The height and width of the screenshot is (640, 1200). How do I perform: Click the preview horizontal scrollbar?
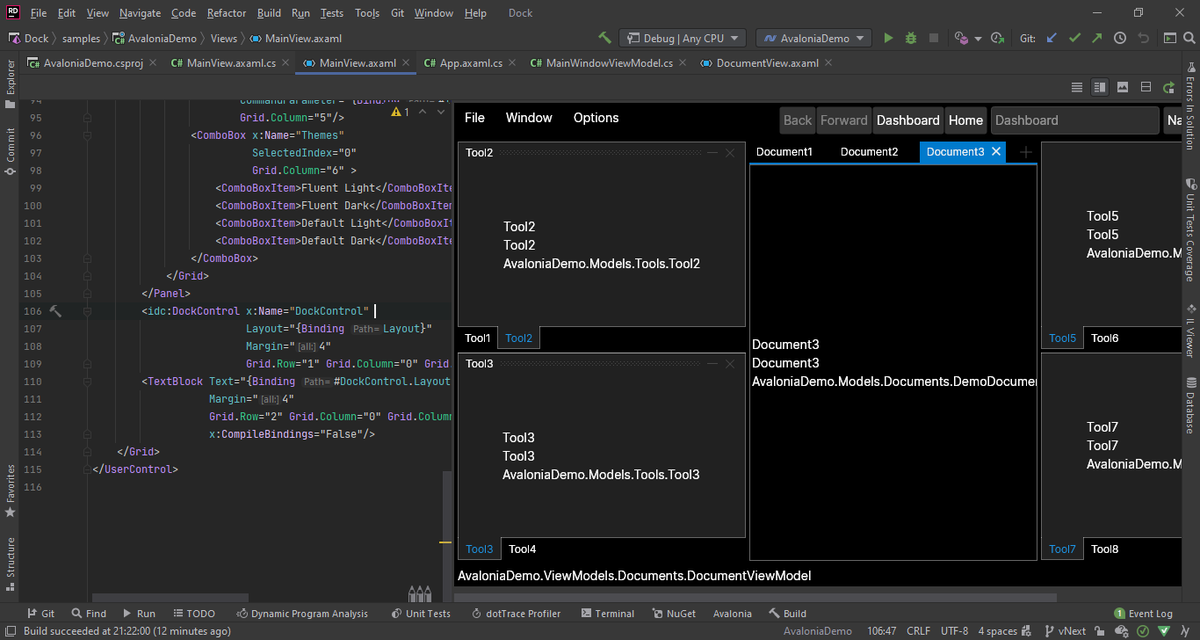[x=757, y=597]
